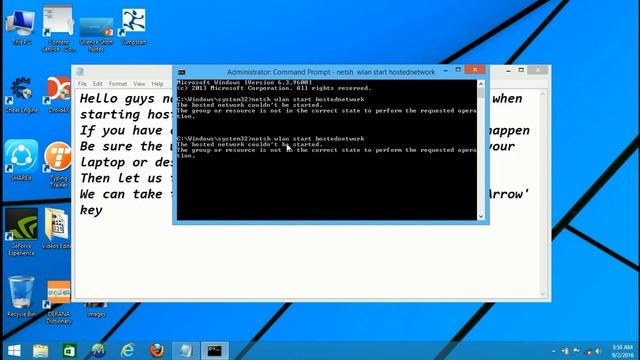The height and width of the screenshot is (360, 640).
Task: Open Windows Store from taskbar
Action: pos(69,350)
